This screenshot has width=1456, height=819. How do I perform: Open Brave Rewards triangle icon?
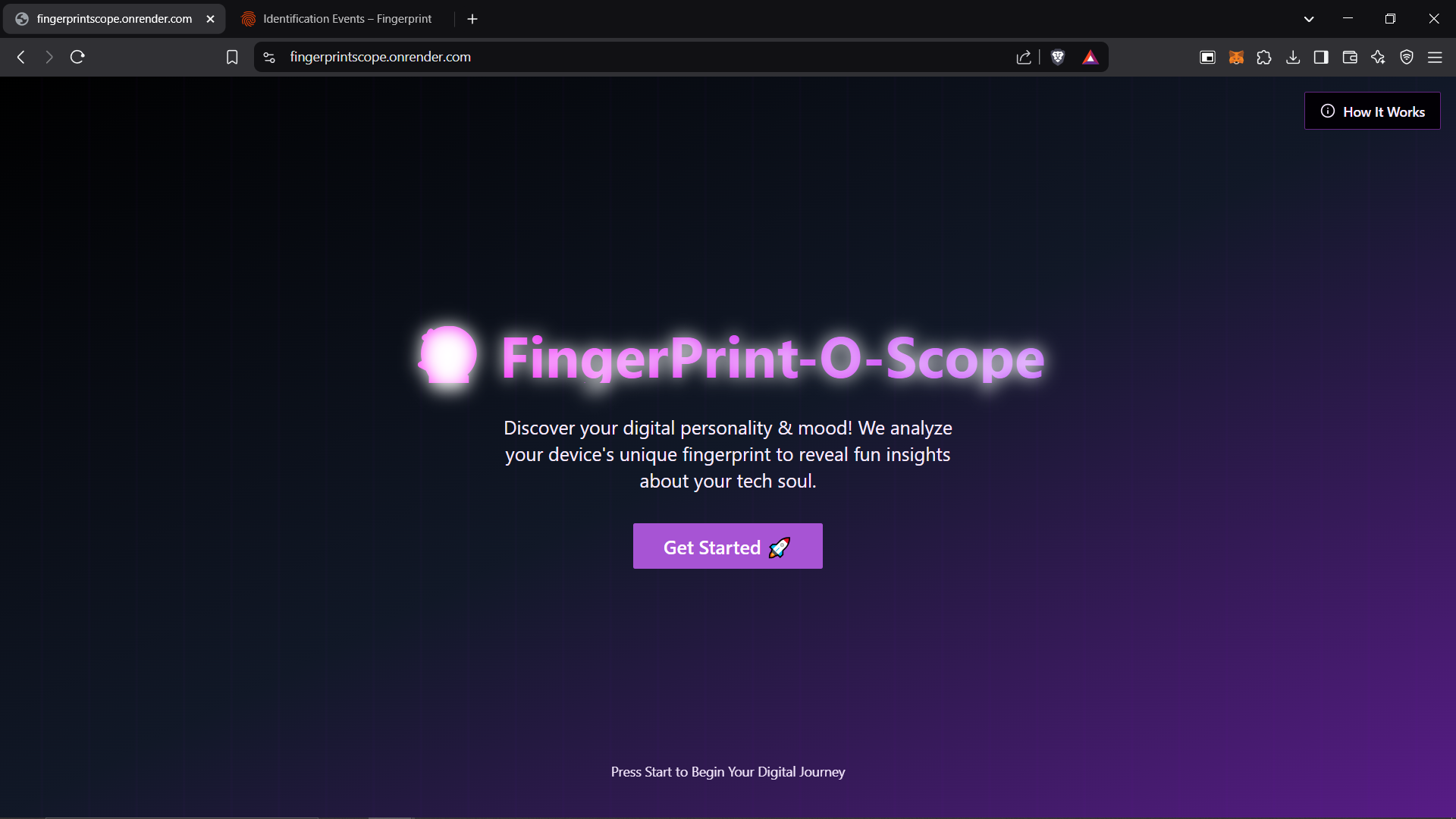(x=1090, y=58)
